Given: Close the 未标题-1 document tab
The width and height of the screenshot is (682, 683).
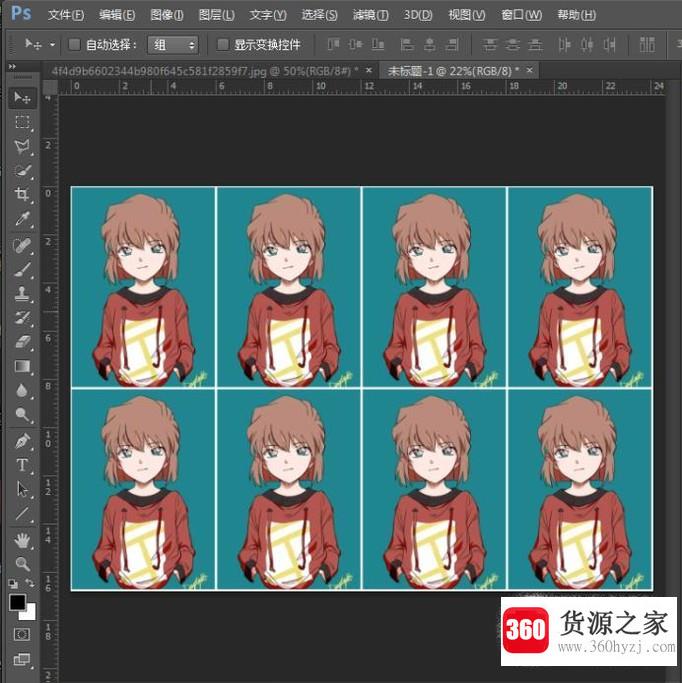Looking at the screenshot, I should coord(529,70).
